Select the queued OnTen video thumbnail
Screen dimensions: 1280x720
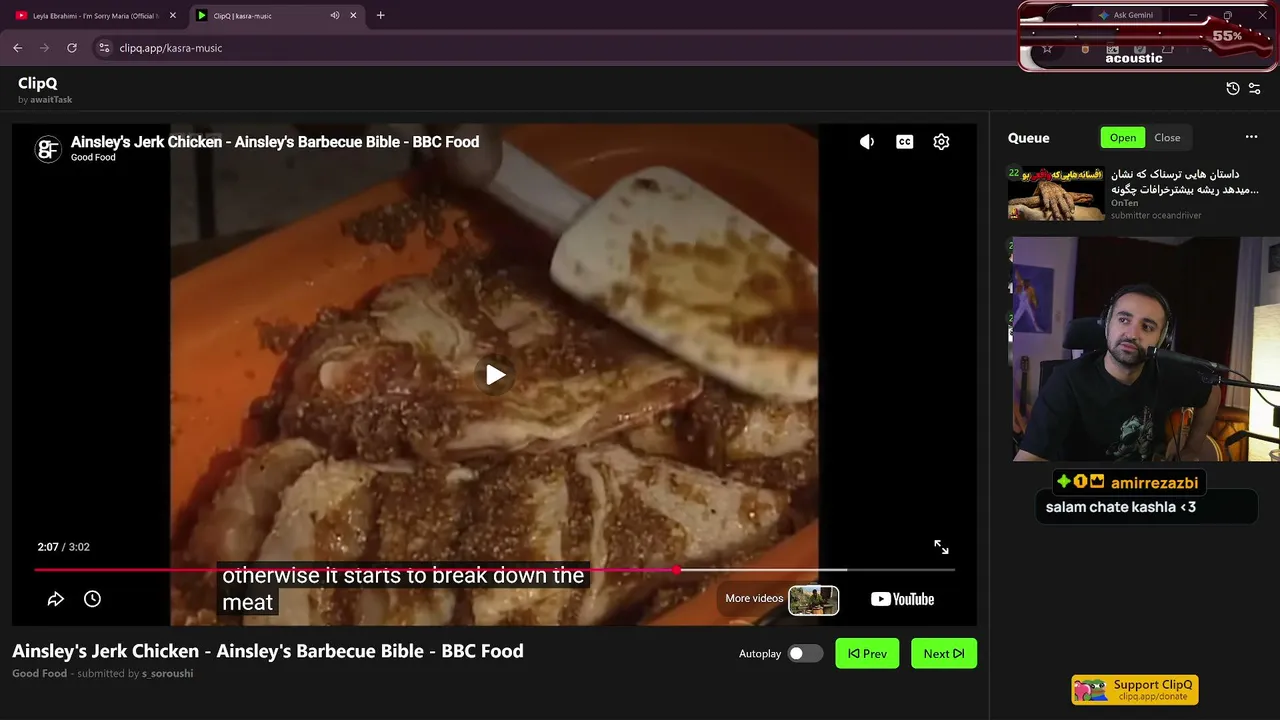pyautogui.click(x=1056, y=193)
